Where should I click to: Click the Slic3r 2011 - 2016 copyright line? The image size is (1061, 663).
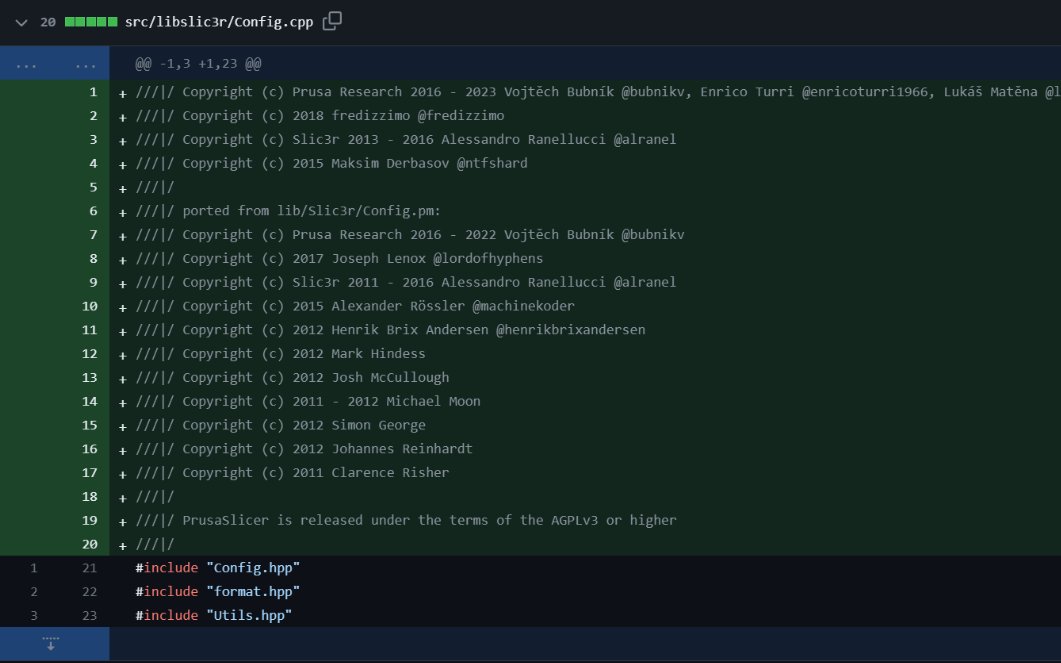[406, 282]
